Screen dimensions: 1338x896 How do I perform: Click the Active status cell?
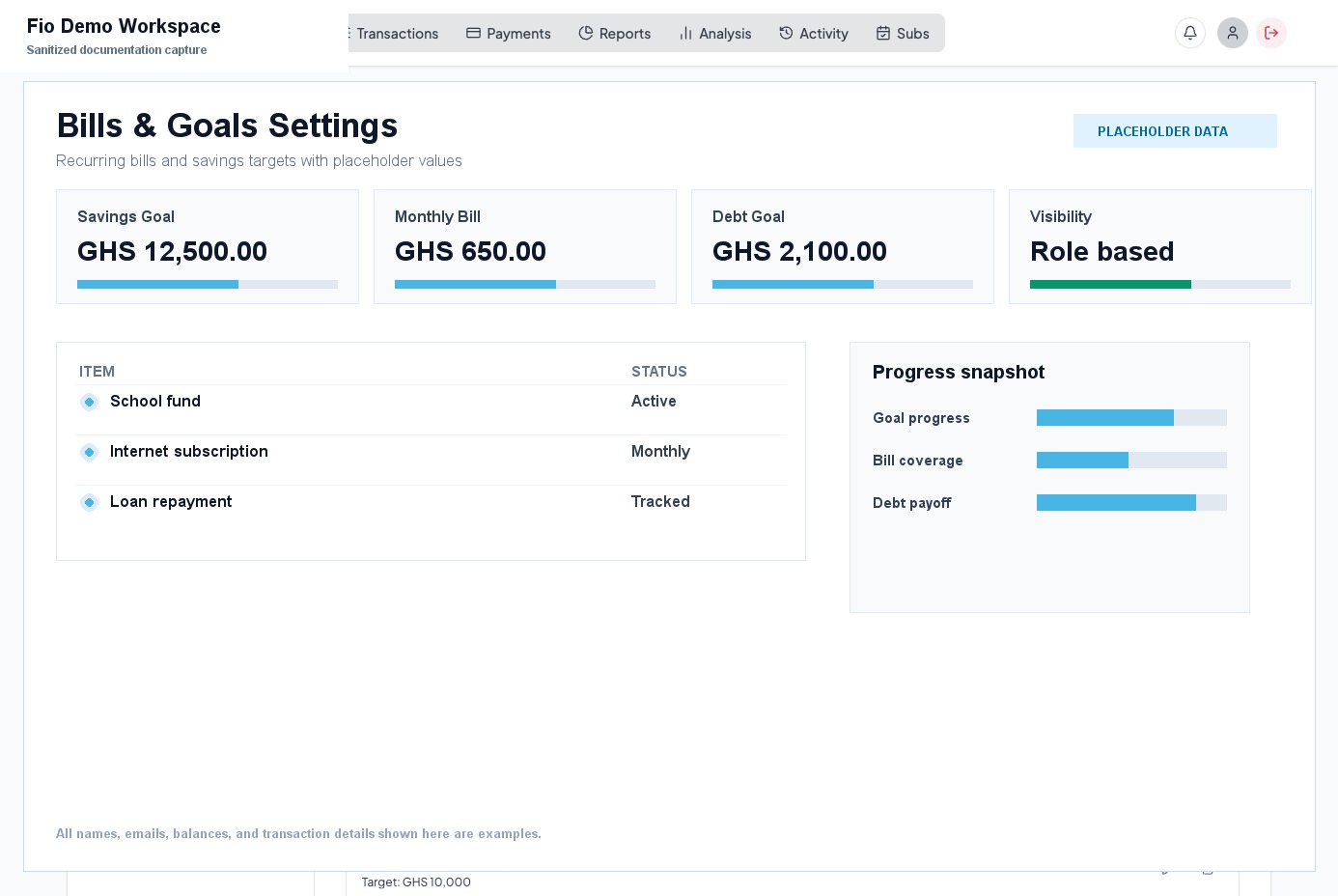point(654,401)
